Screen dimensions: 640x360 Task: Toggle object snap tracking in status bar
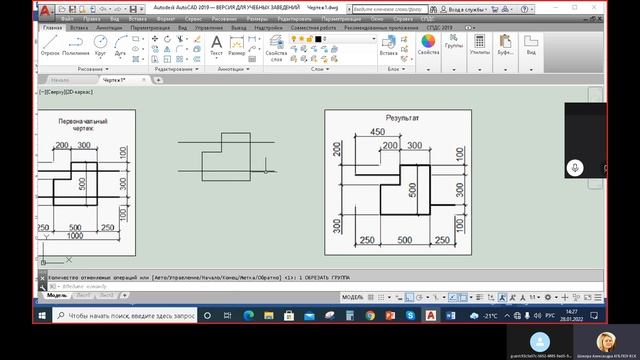(453, 298)
